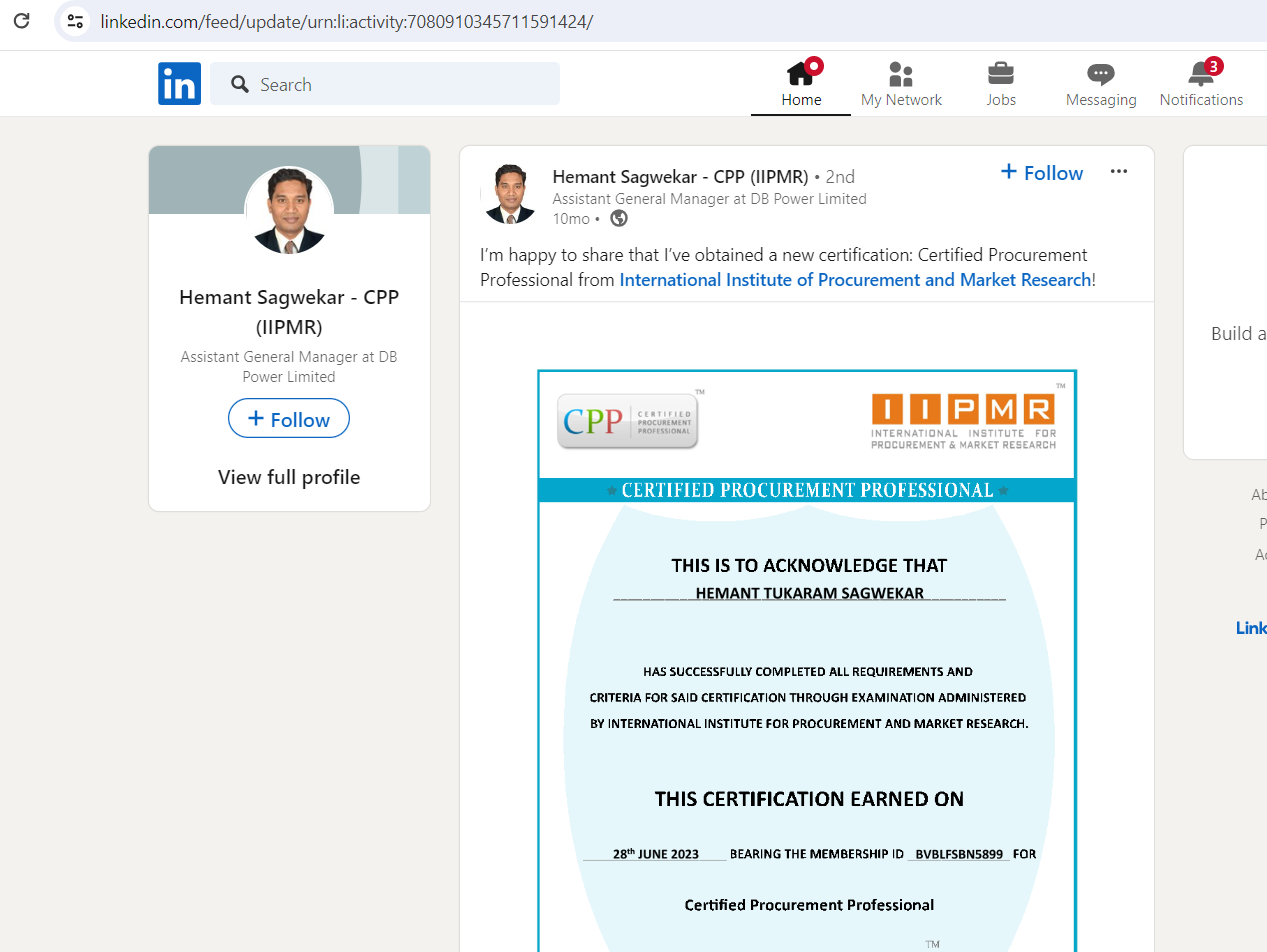The image size is (1267, 952).
Task: Reload the page with browser refresh icon
Action: (21, 20)
